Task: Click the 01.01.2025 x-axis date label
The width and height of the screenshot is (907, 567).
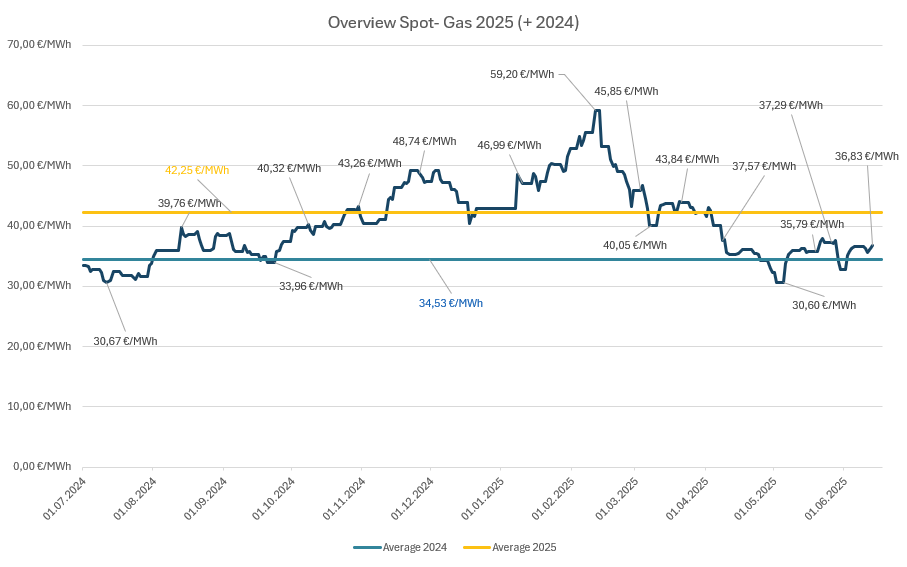Action: 482,499
